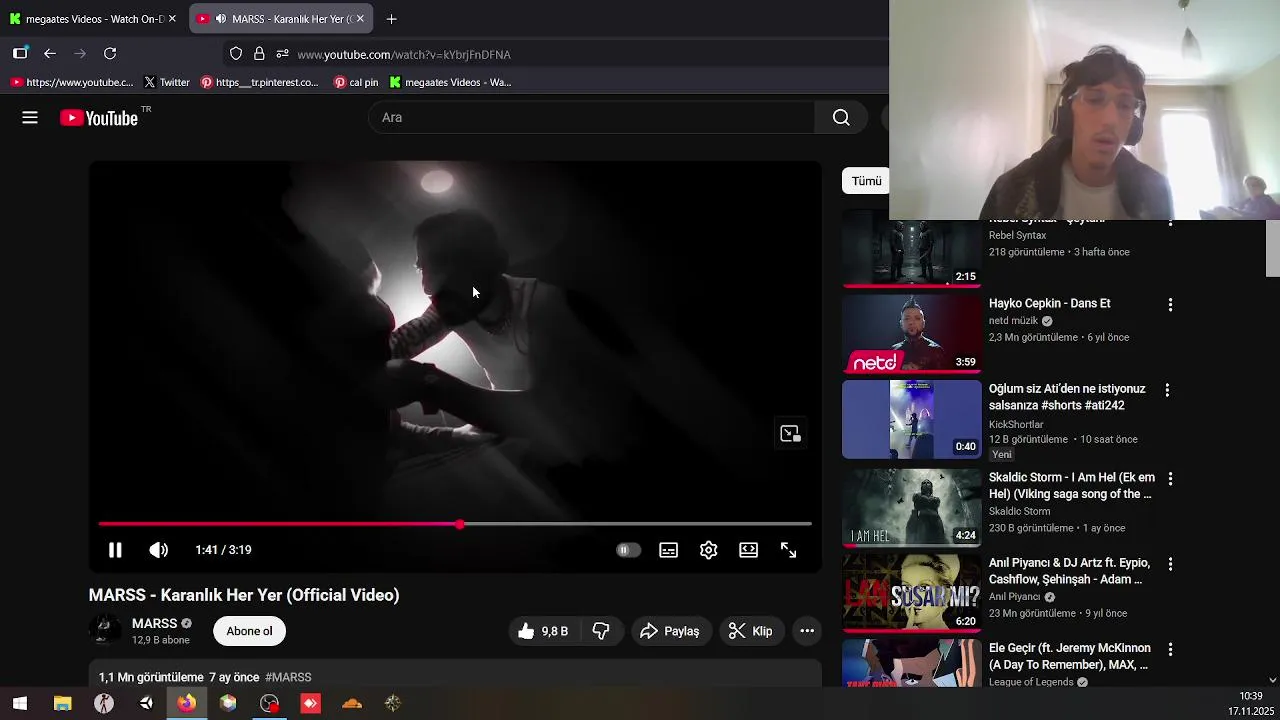Click the search magnifier button

click(841, 118)
